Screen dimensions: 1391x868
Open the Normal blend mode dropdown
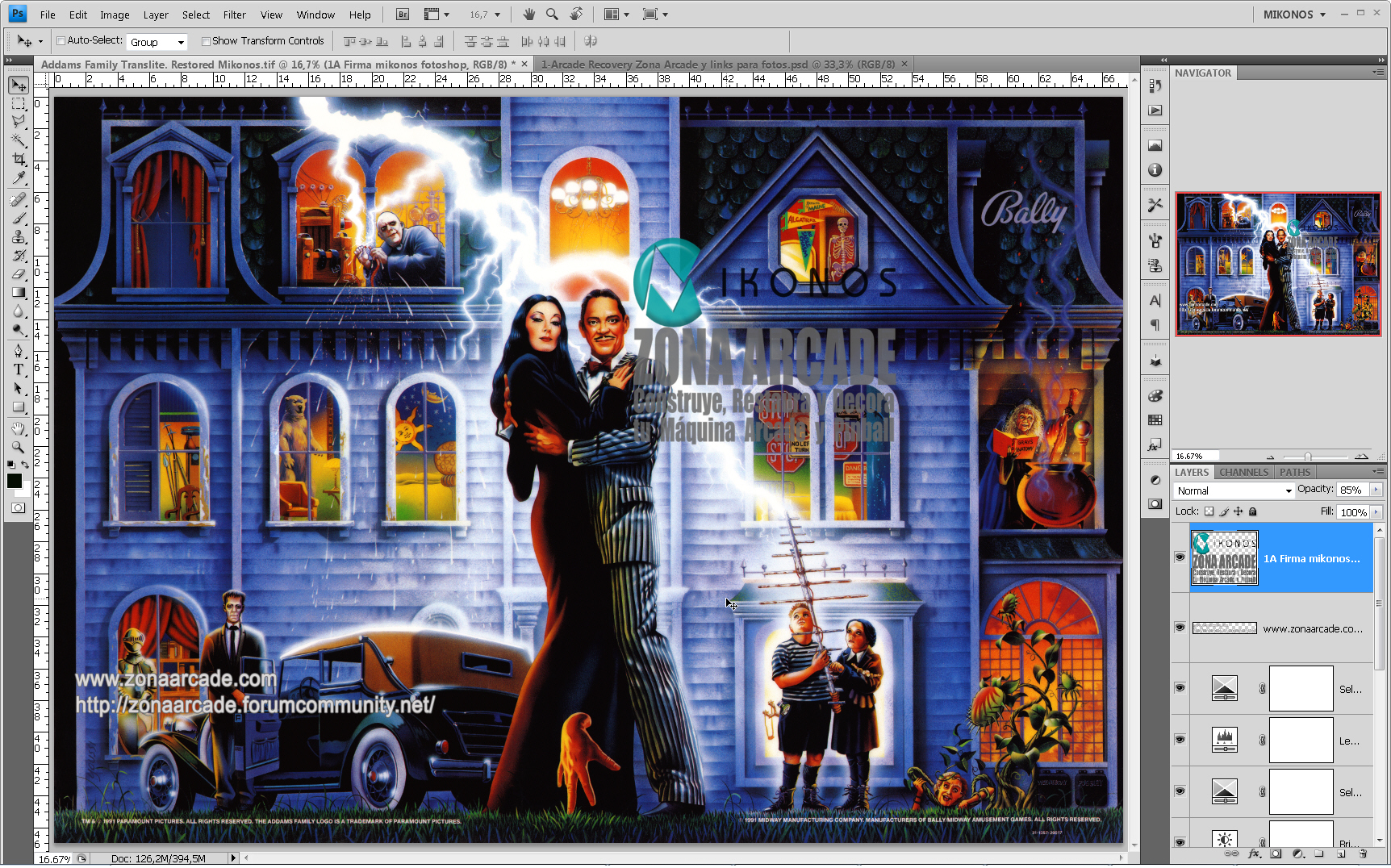point(1234,490)
